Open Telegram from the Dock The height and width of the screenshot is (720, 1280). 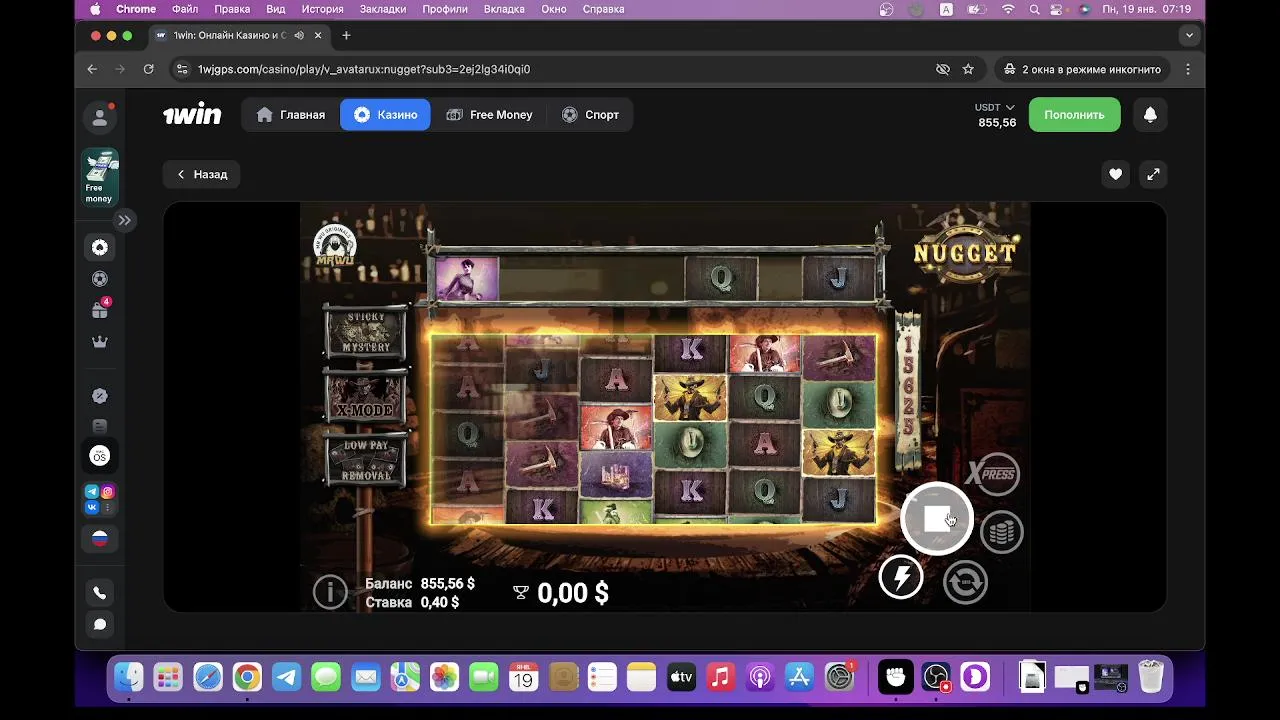287,677
